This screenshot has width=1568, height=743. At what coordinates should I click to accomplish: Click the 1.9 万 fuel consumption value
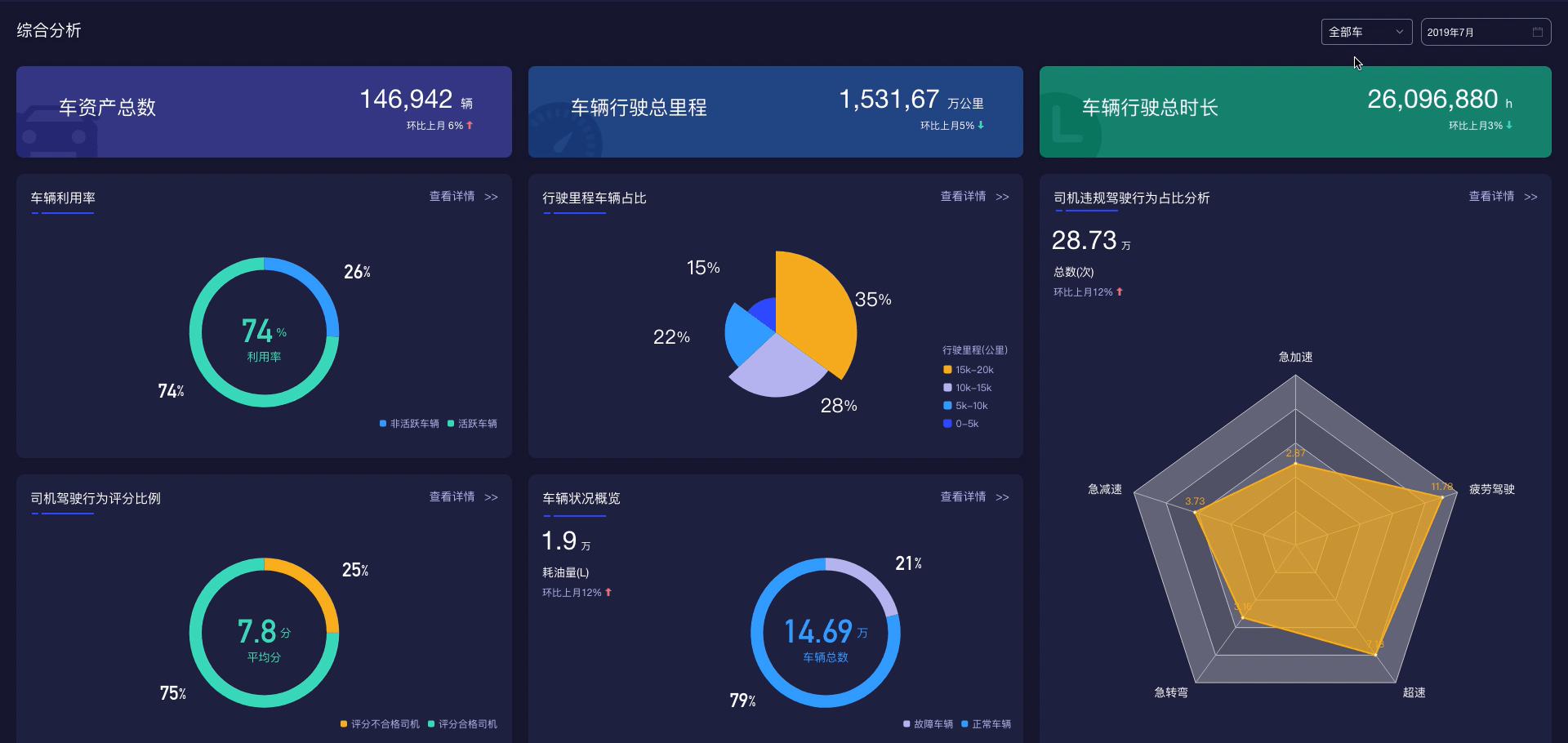tap(566, 541)
